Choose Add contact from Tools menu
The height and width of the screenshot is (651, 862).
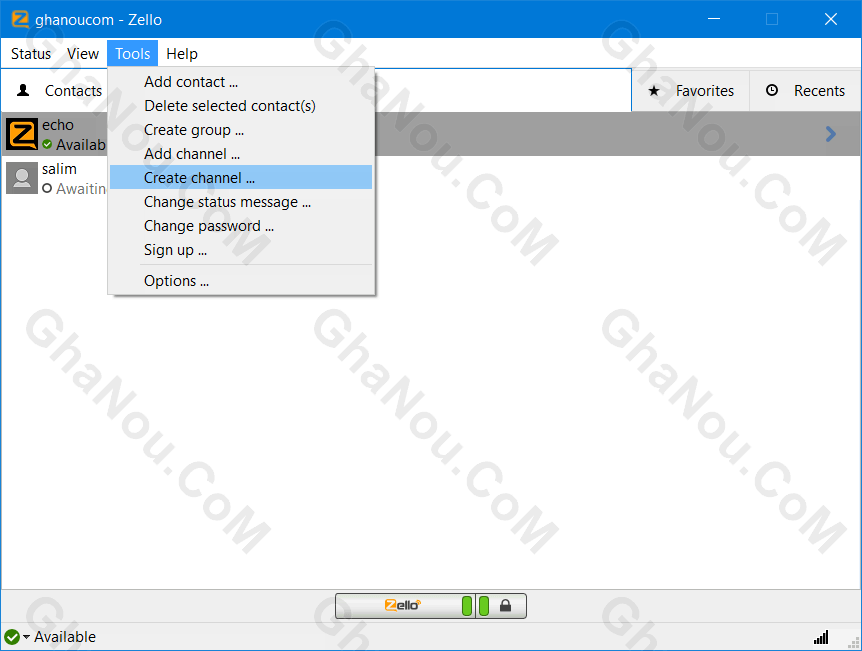click(x=241, y=82)
